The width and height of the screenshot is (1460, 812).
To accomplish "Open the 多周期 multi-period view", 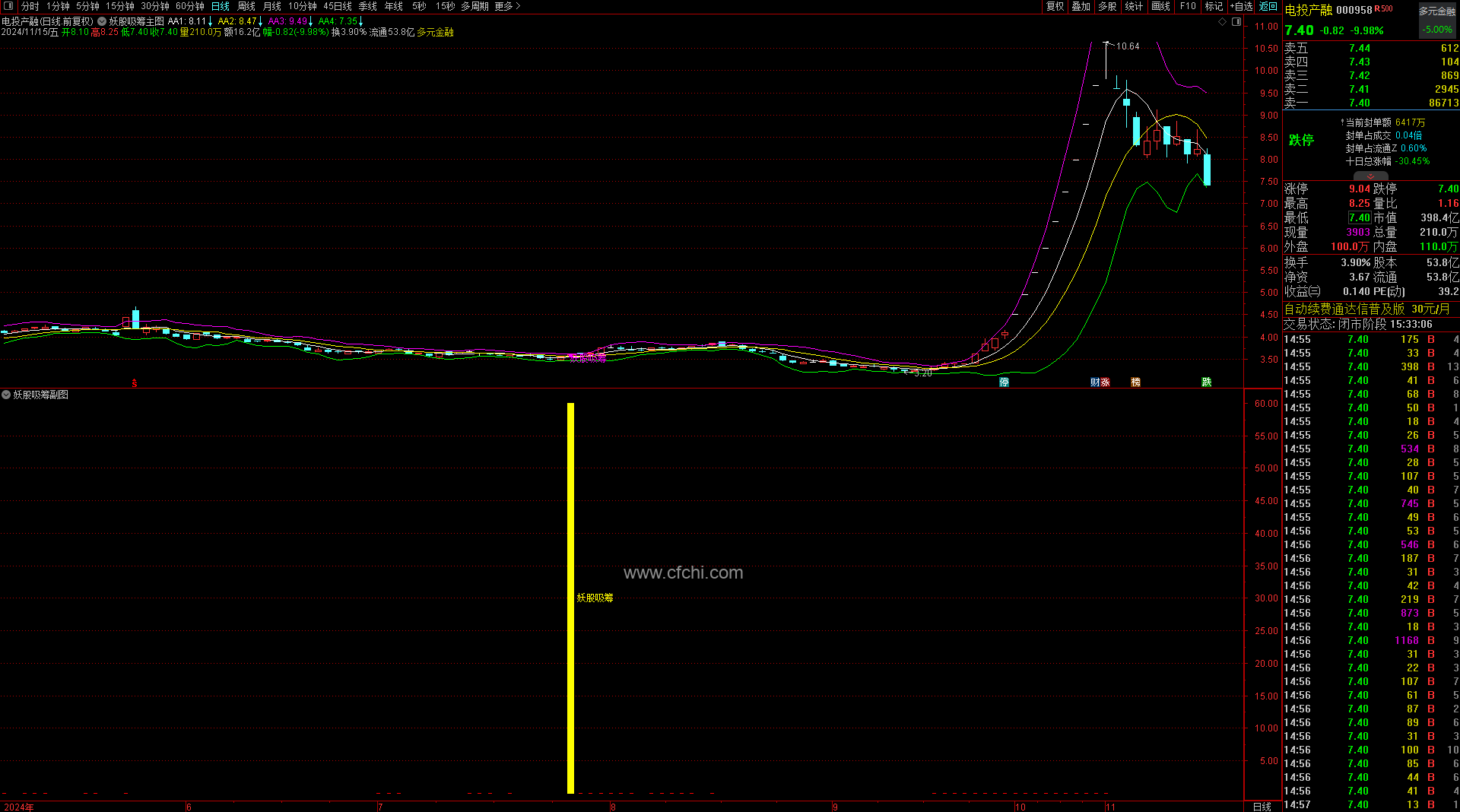I will pyautogui.click(x=475, y=6).
